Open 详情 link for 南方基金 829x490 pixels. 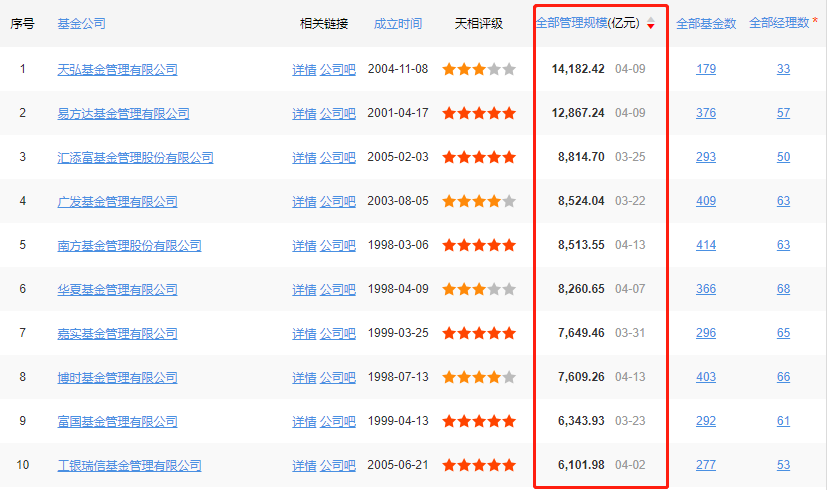pyautogui.click(x=304, y=245)
